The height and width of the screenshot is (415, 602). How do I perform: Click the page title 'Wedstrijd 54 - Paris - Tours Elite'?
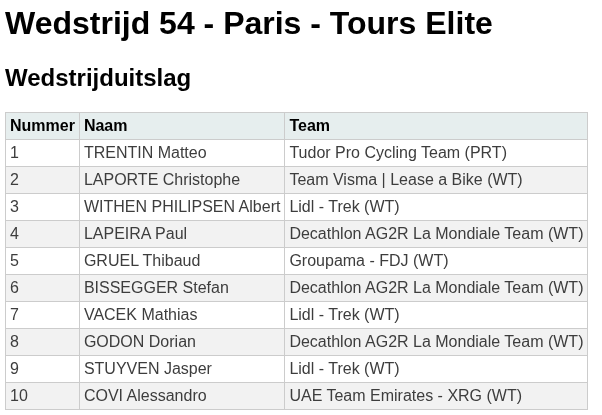tap(249, 24)
